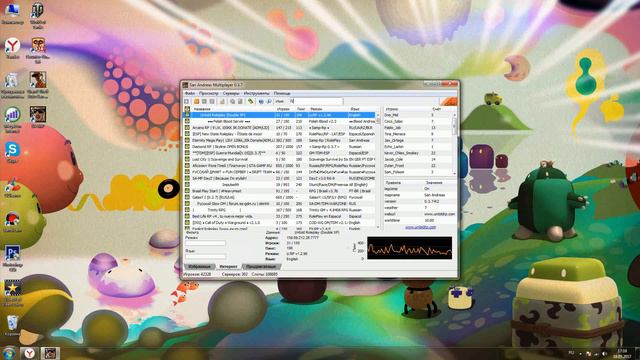Image resolution: width=640 pixels, height=360 pixels.
Task: Select the Lost City Scavenge and Survival row
Action: click(x=280, y=159)
